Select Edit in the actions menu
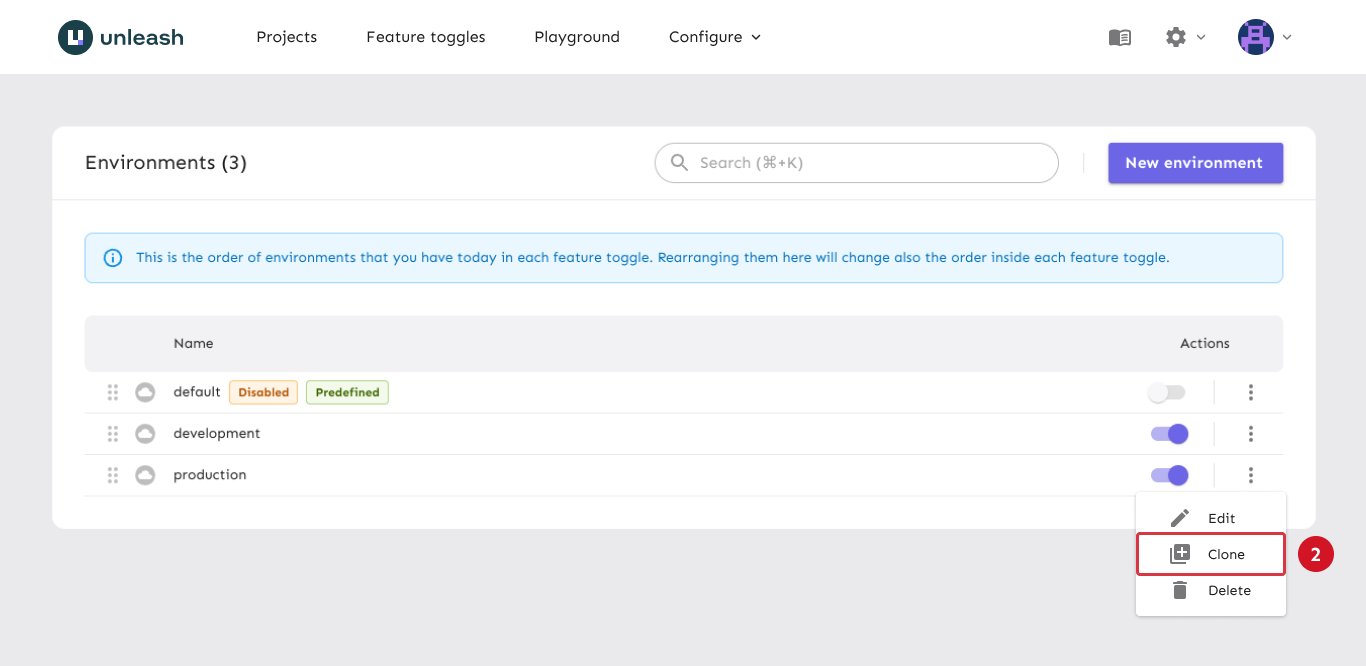 click(1210, 518)
